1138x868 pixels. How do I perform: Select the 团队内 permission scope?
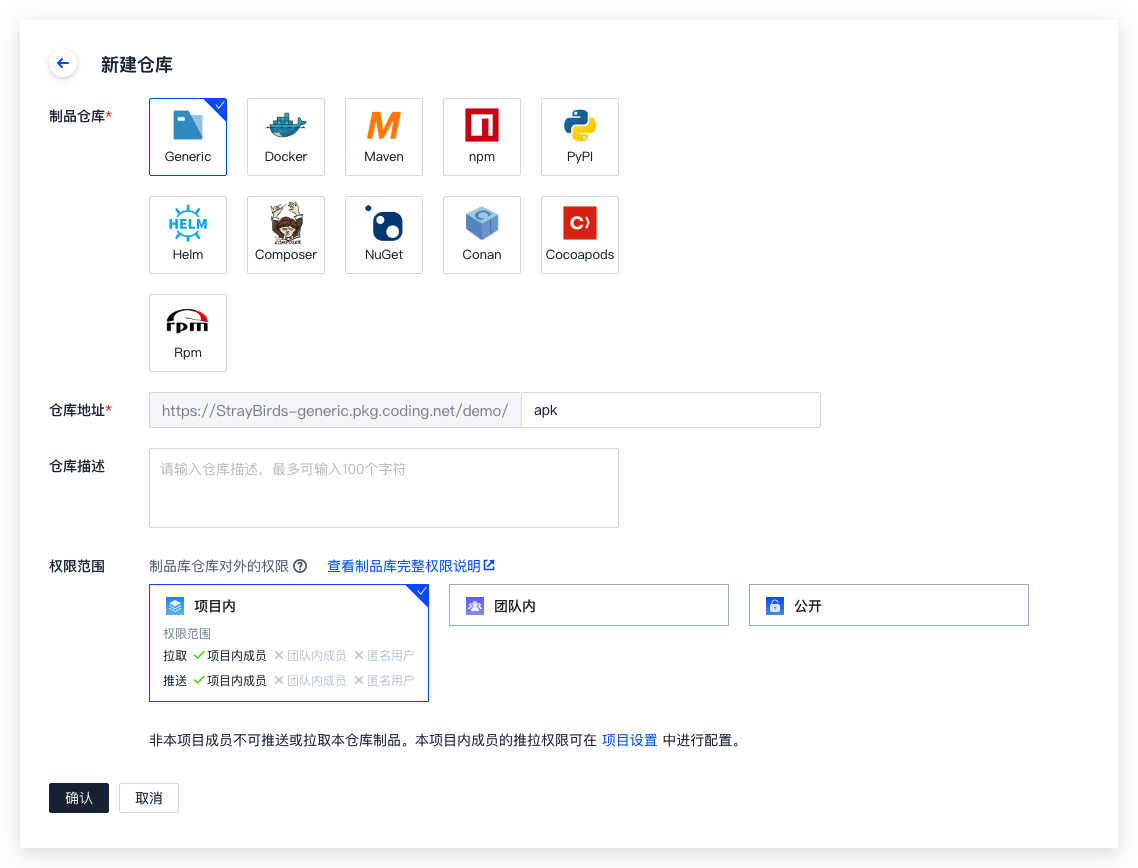[x=589, y=605]
